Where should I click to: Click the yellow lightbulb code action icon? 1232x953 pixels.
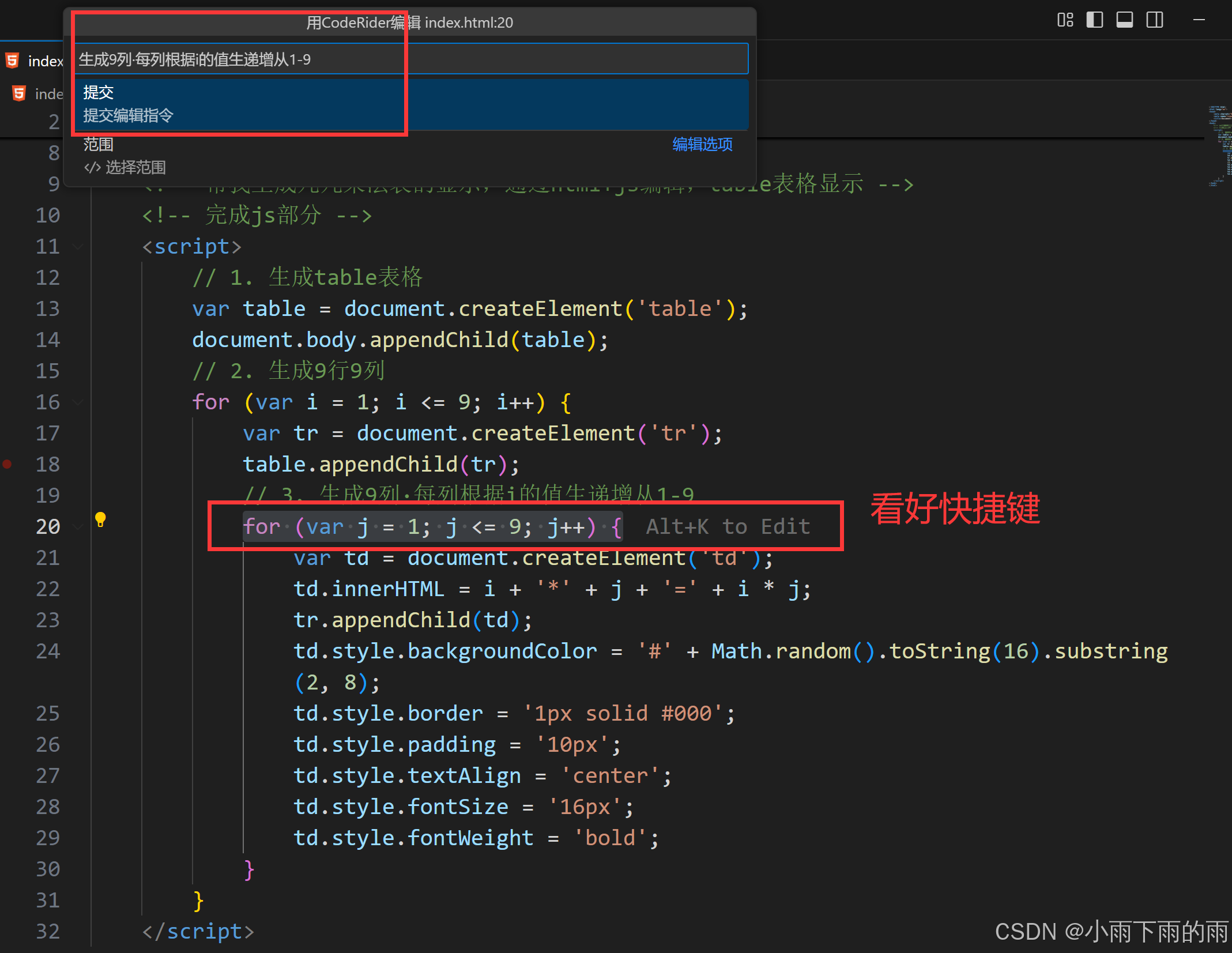click(100, 519)
